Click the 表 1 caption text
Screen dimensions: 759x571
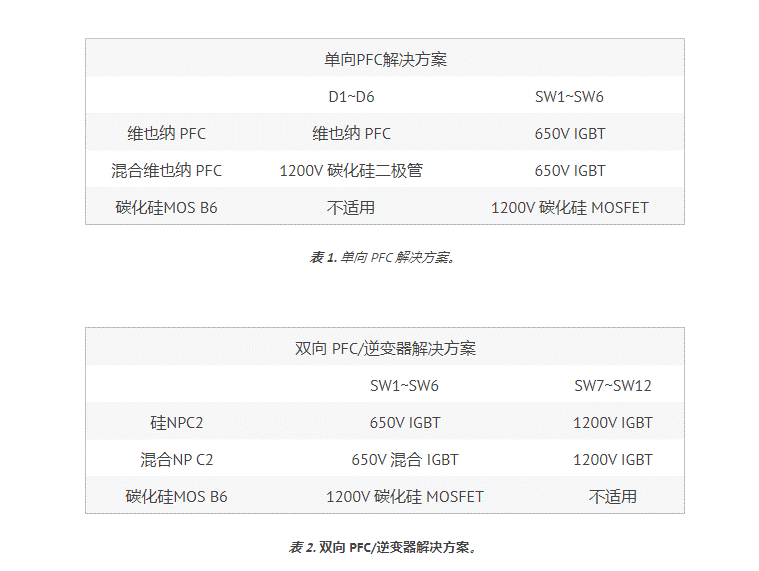click(x=384, y=258)
